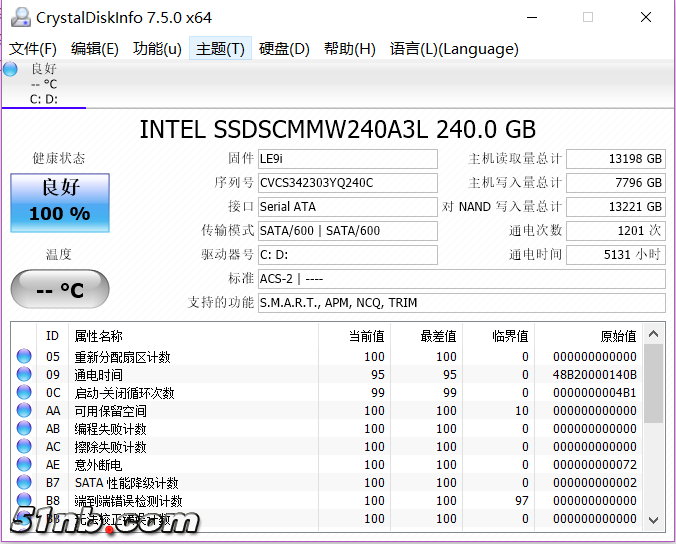The width and height of the screenshot is (676, 544).
Task: Click the status orb for attribute AA row
Action: 24,411
